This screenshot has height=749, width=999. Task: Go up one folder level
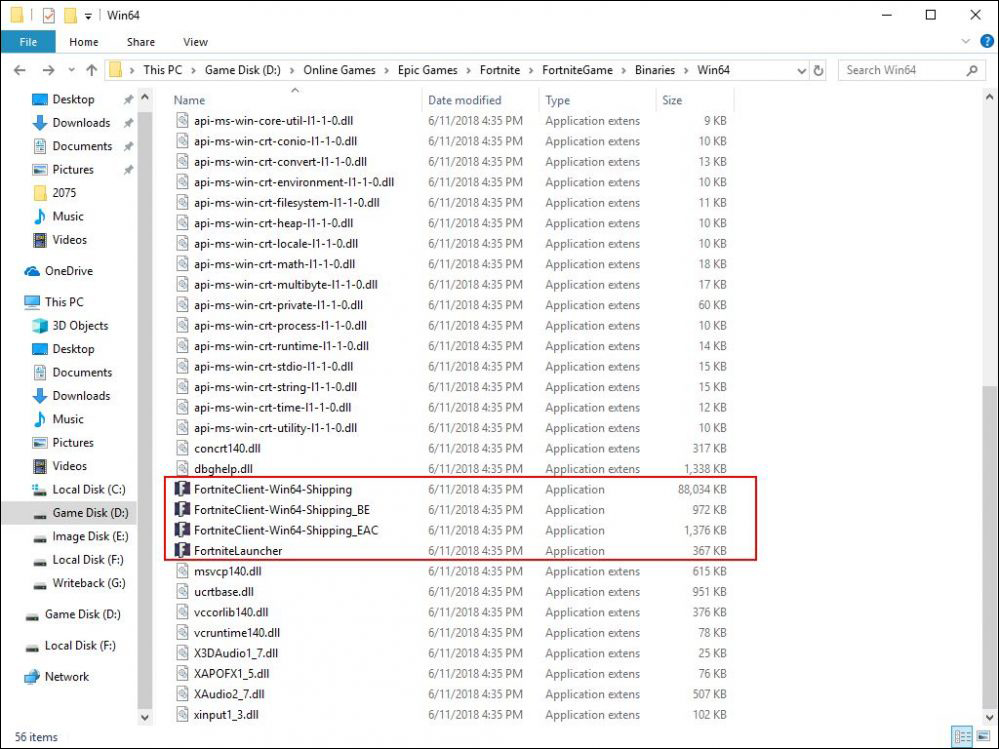coord(91,70)
